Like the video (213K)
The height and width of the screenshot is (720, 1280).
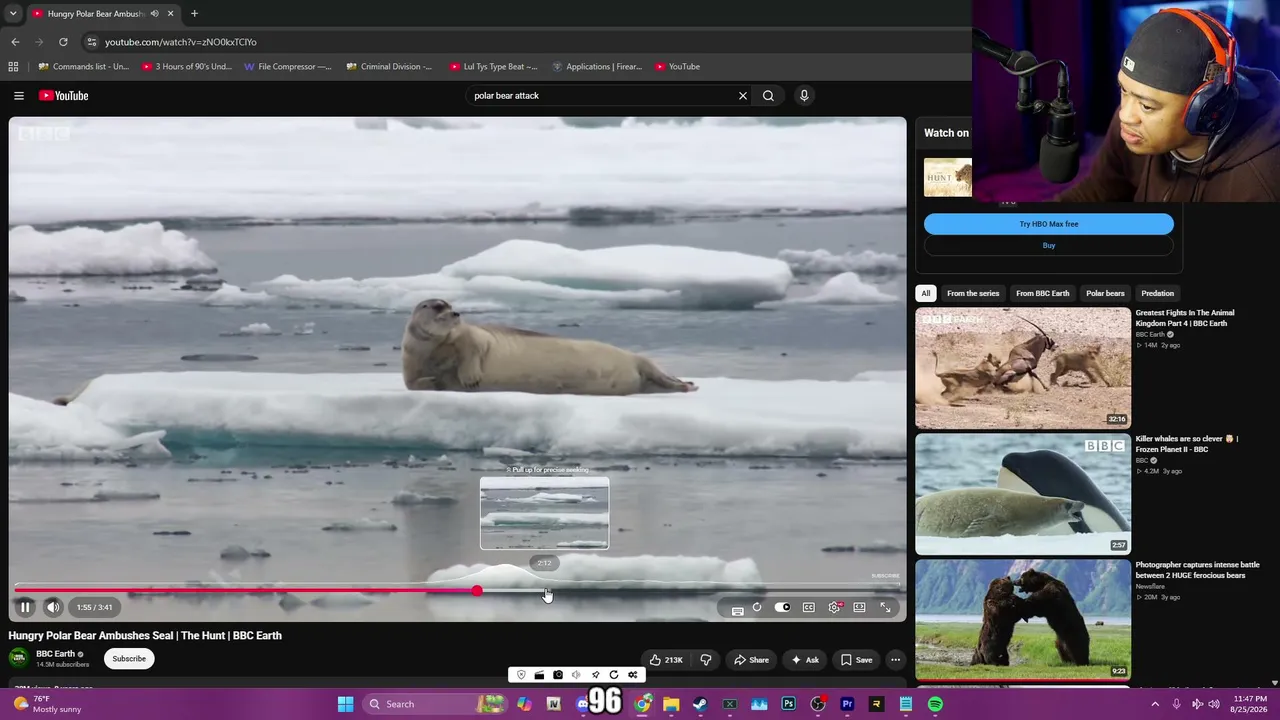tap(666, 660)
